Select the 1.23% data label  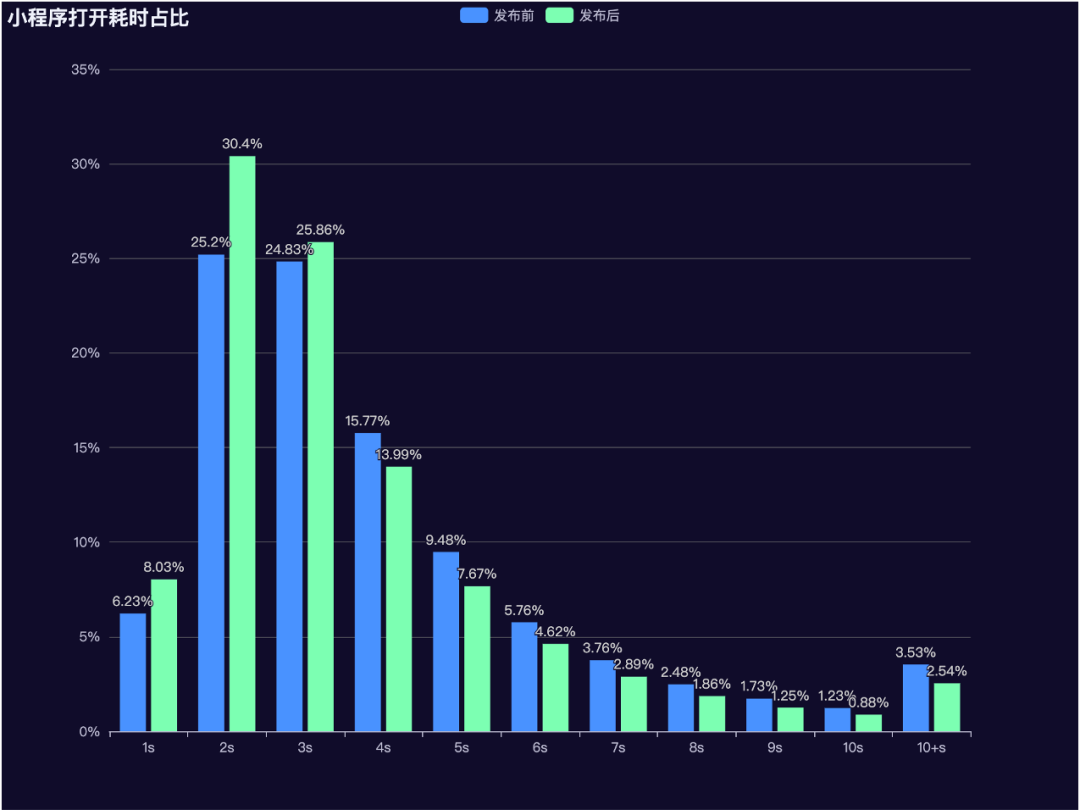[x=837, y=696]
